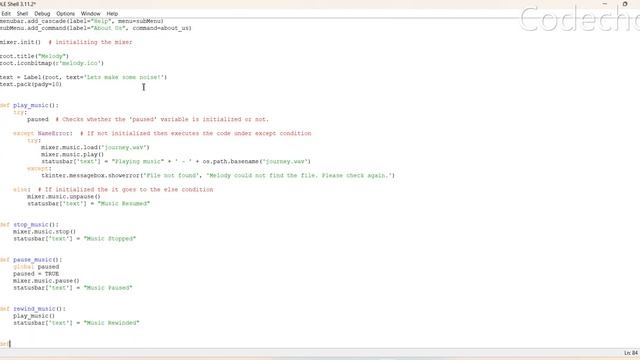
Task: Click the root.iconbitmap melody.ico line
Action: [52, 63]
